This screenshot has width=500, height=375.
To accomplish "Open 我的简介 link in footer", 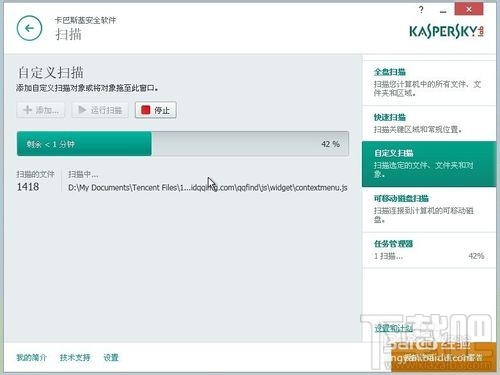I will pyautogui.click(x=32, y=358).
